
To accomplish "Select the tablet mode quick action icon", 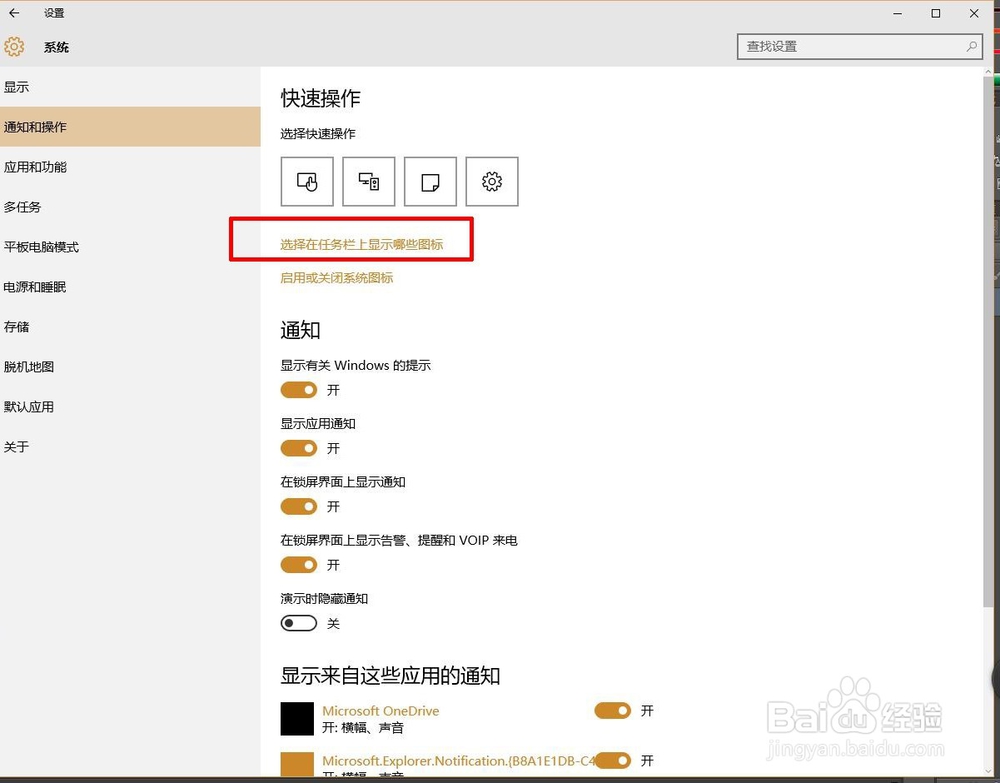I will 307,181.
